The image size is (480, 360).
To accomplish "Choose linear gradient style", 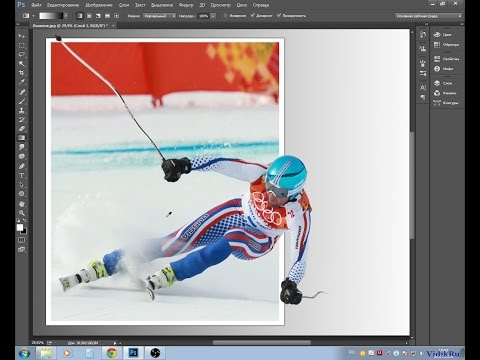I will point(80,16).
